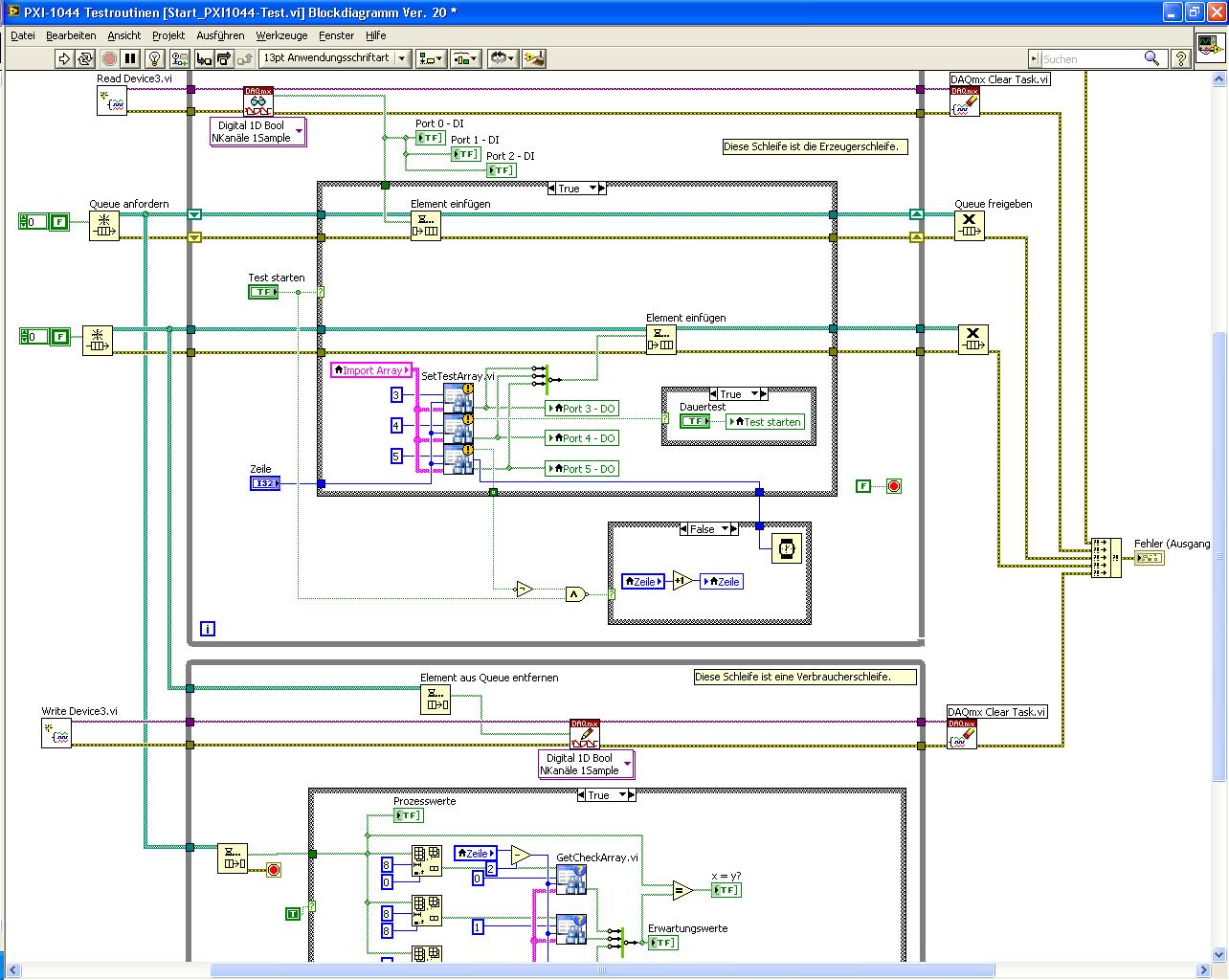Open the DAQmx Write Digital 1D Bool selector

coord(587,764)
